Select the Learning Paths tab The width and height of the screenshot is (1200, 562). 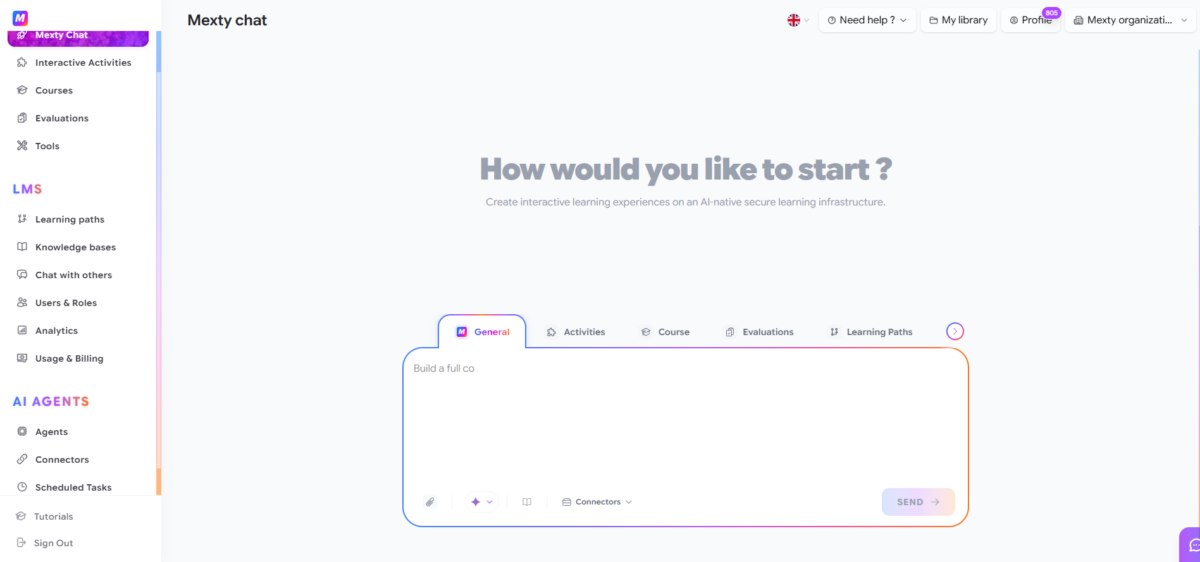pos(871,332)
